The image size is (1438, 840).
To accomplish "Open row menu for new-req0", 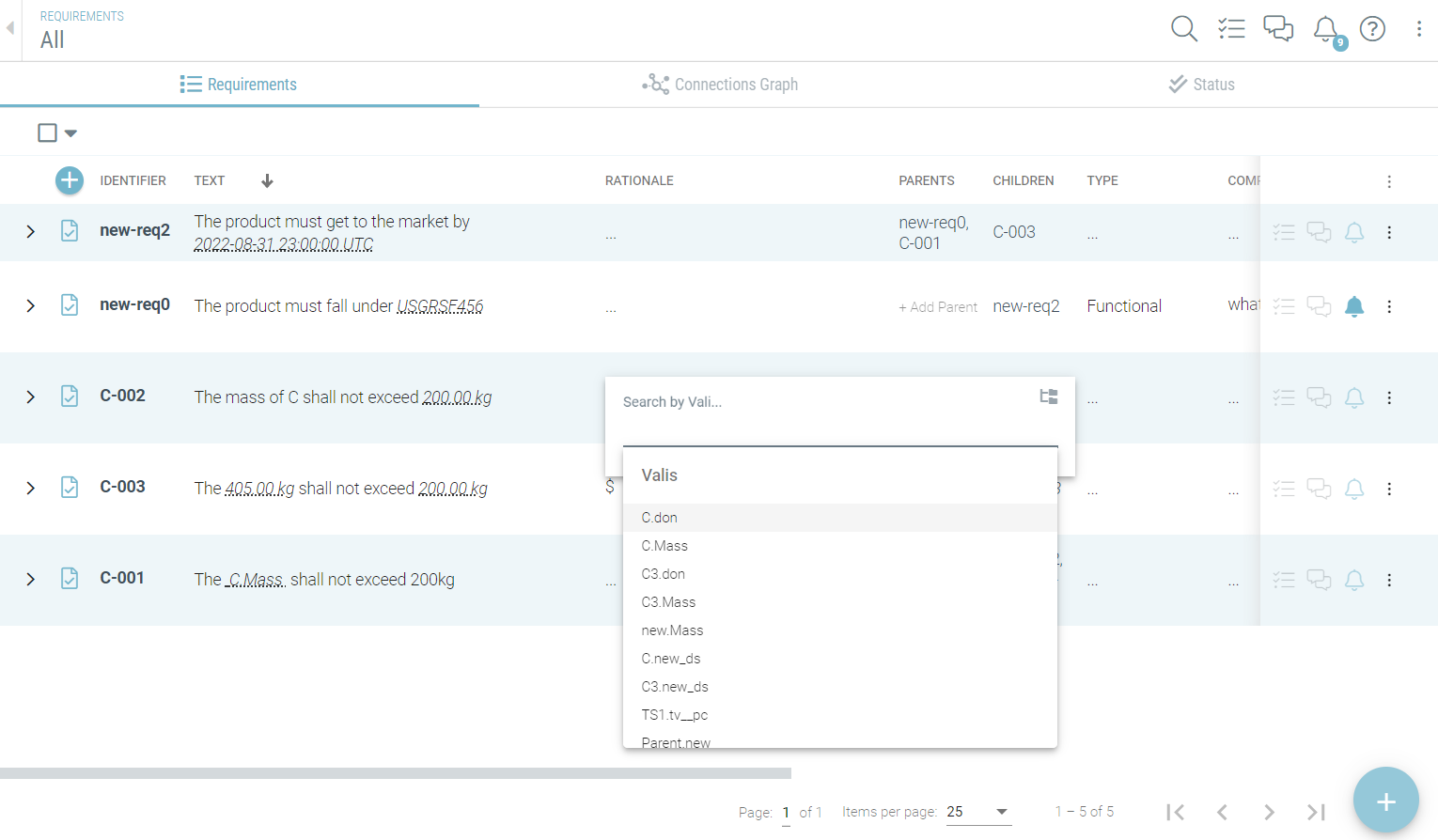I will pos(1389,306).
